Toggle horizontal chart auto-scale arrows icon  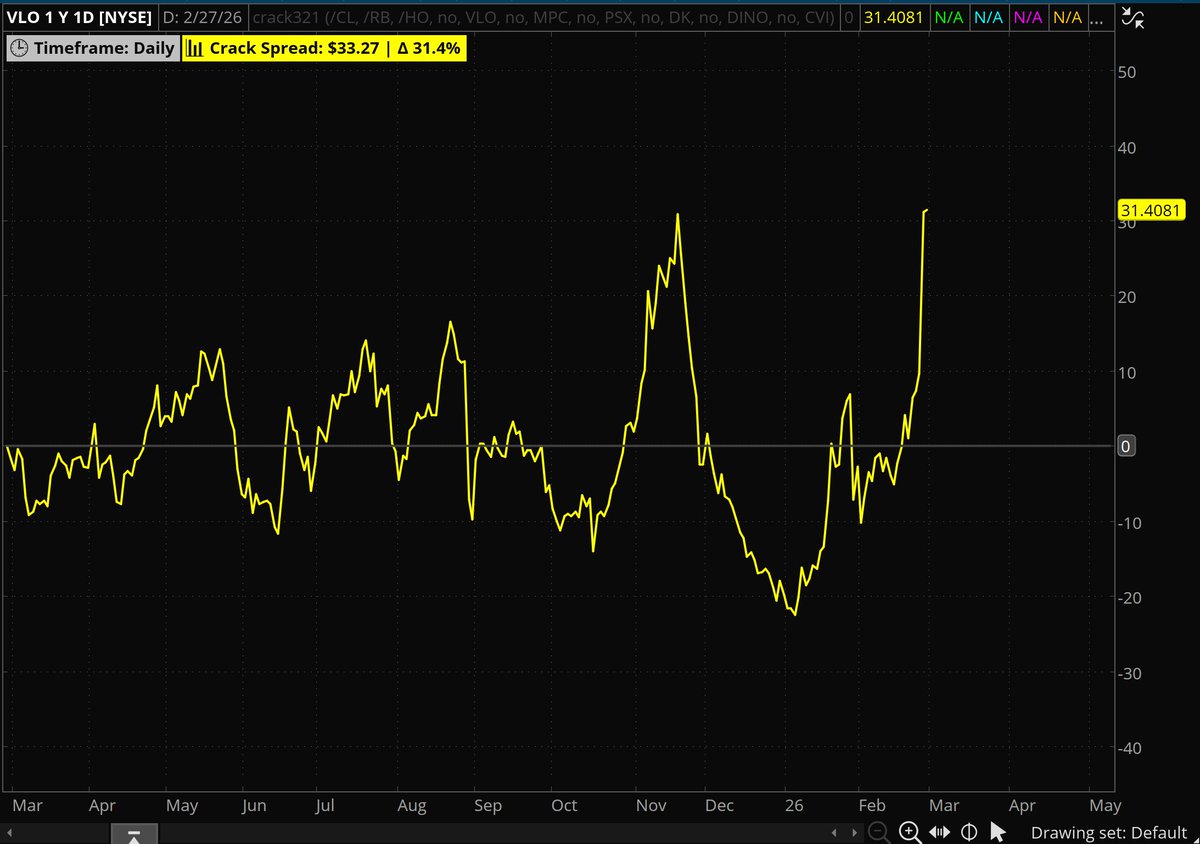click(940, 832)
